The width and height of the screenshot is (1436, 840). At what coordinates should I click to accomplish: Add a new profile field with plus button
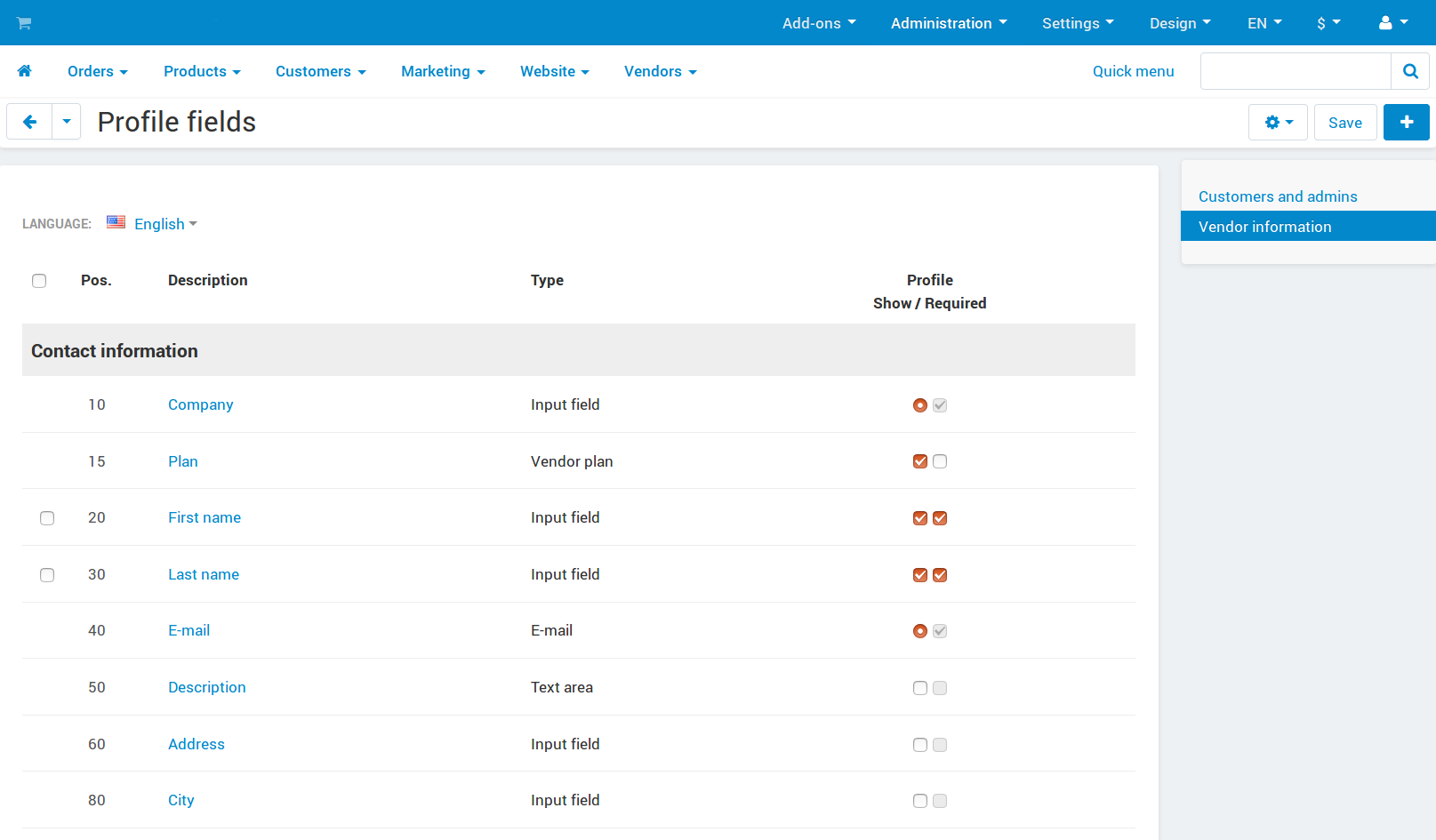(x=1407, y=122)
